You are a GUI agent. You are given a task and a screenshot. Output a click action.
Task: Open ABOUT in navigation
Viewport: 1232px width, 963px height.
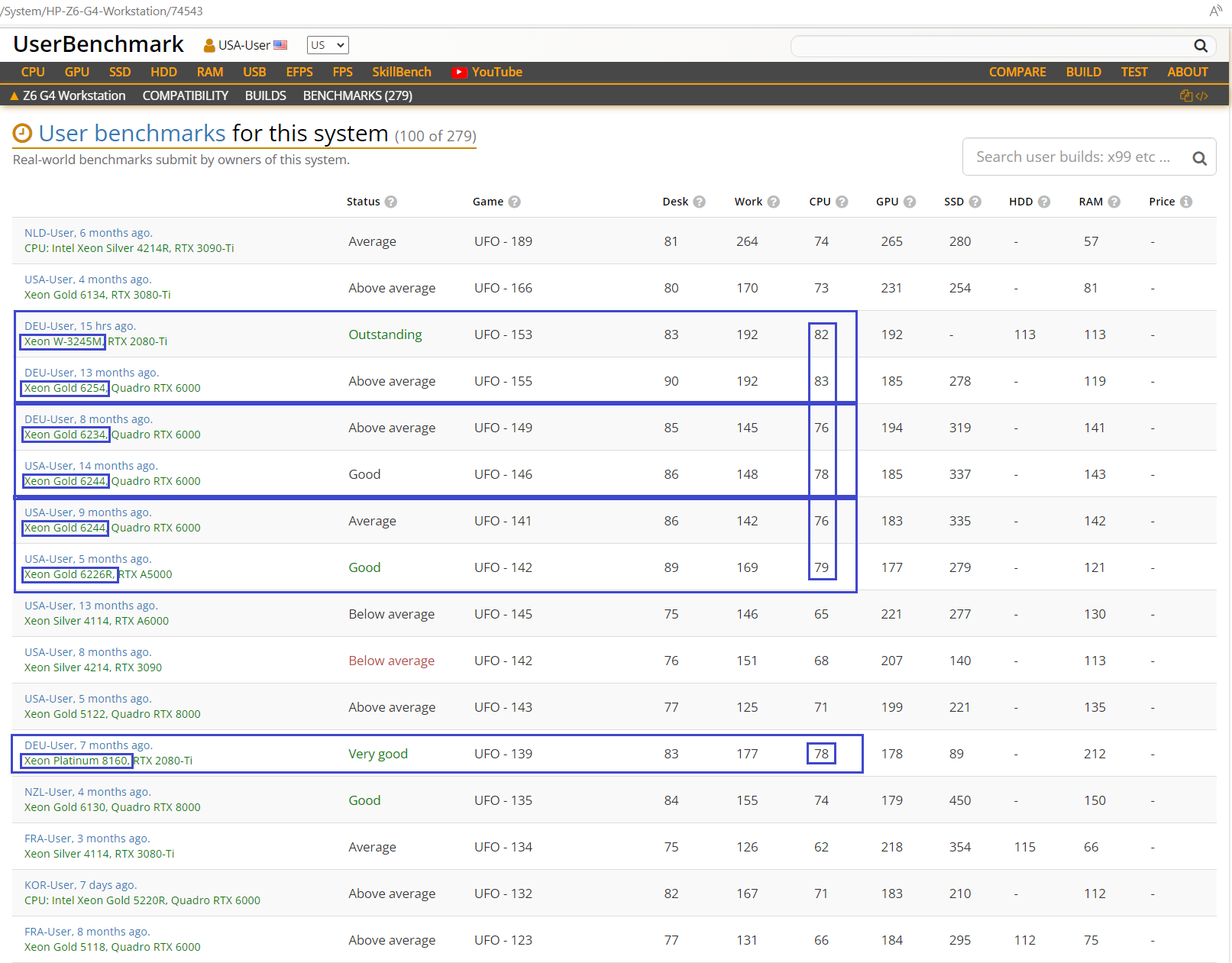[x=1188, y=72]
